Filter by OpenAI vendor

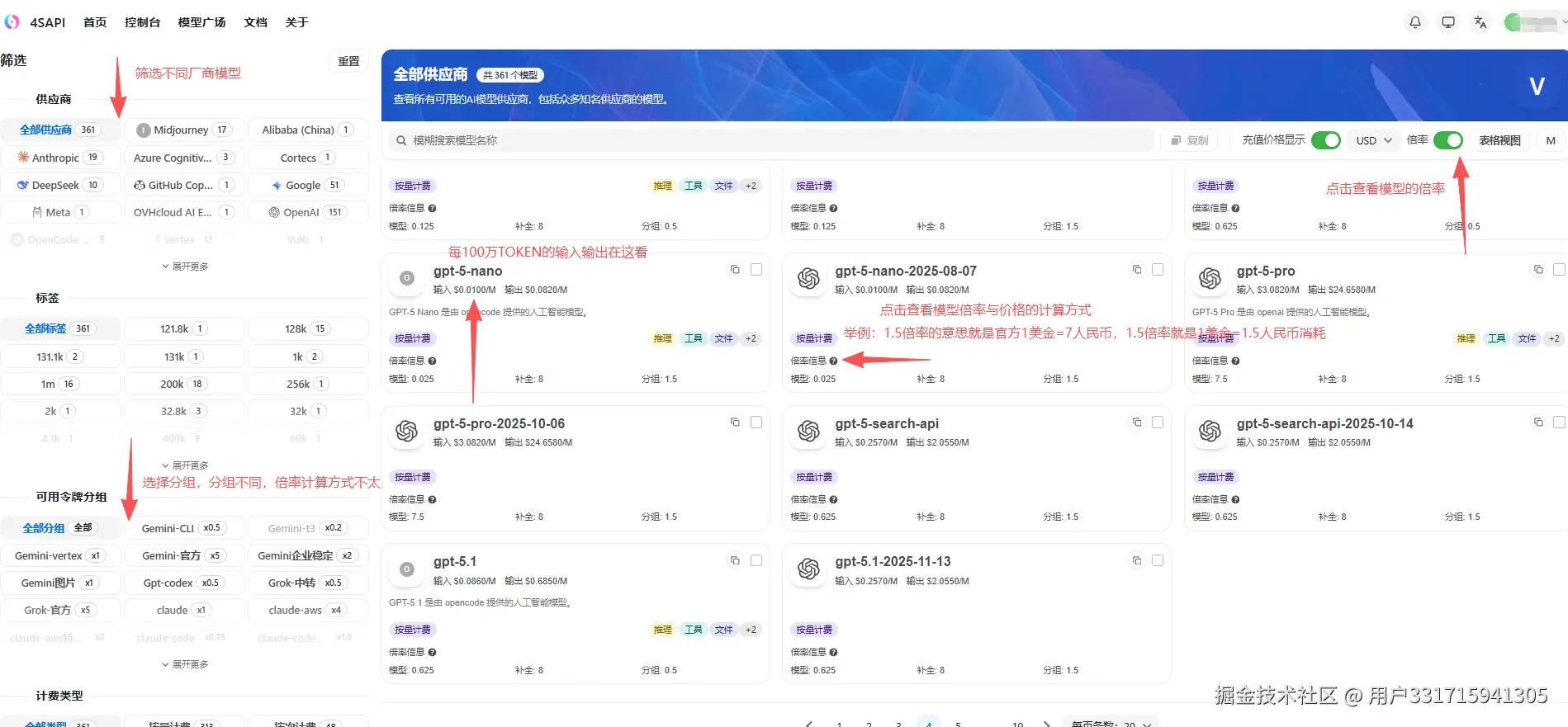tap(307, 212)
